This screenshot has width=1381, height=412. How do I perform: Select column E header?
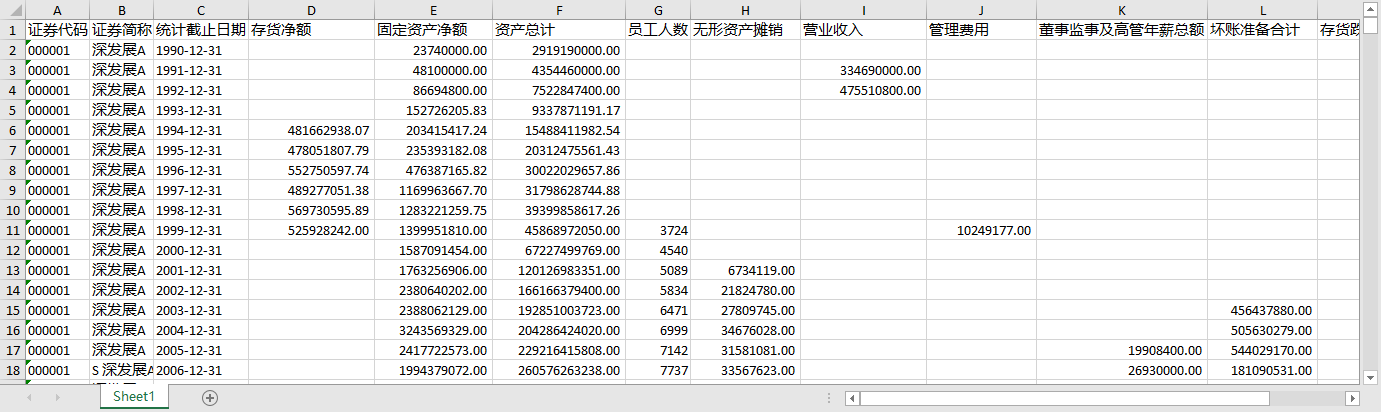click(x=434, y=10)
